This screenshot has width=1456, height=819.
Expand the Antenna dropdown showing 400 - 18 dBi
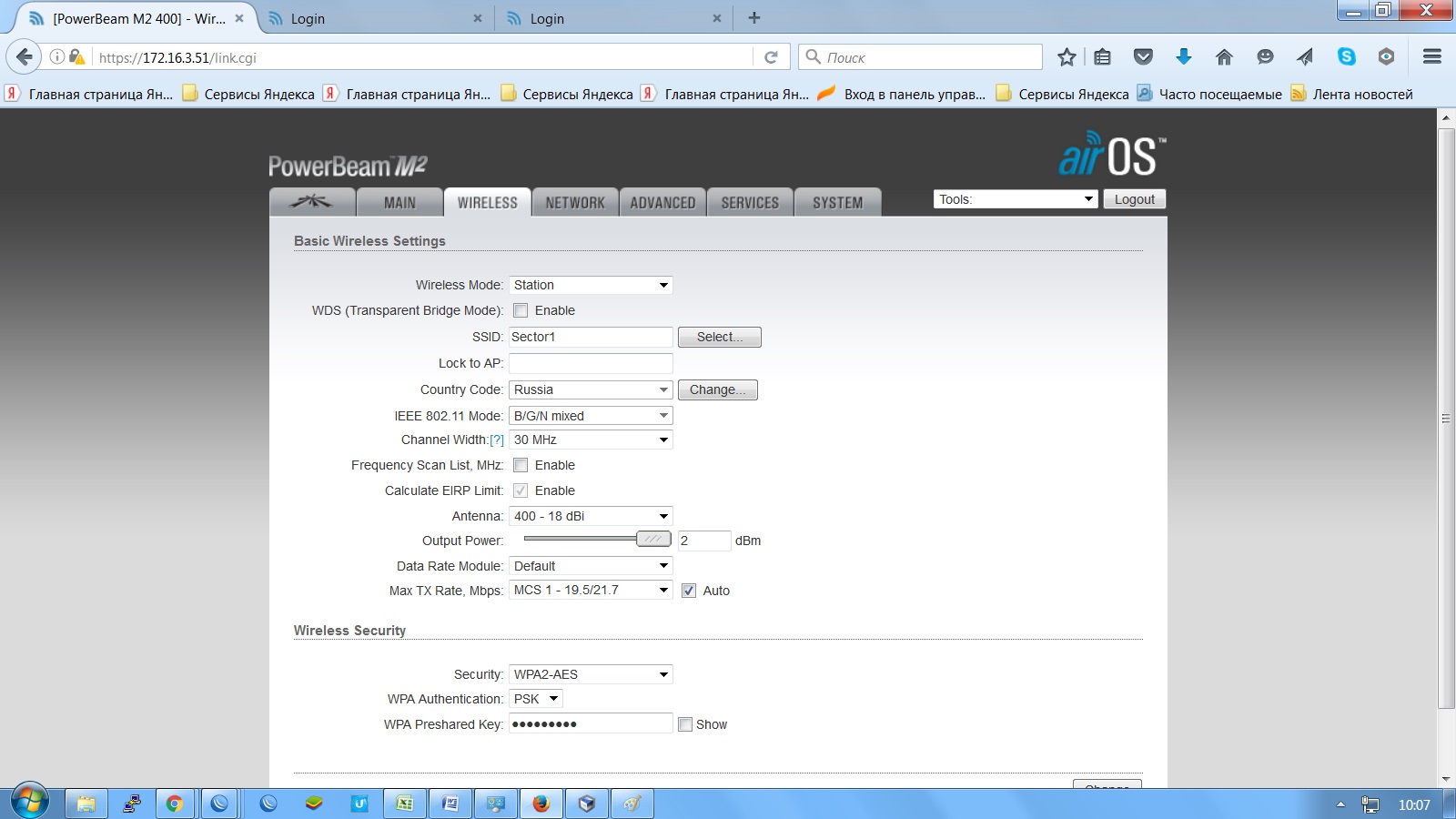591,516
